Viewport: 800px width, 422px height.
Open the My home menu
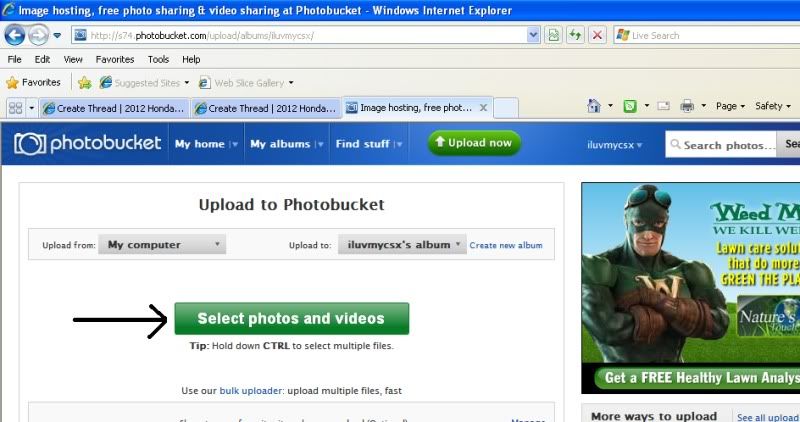pyautogui.click(x=206, y=144)
